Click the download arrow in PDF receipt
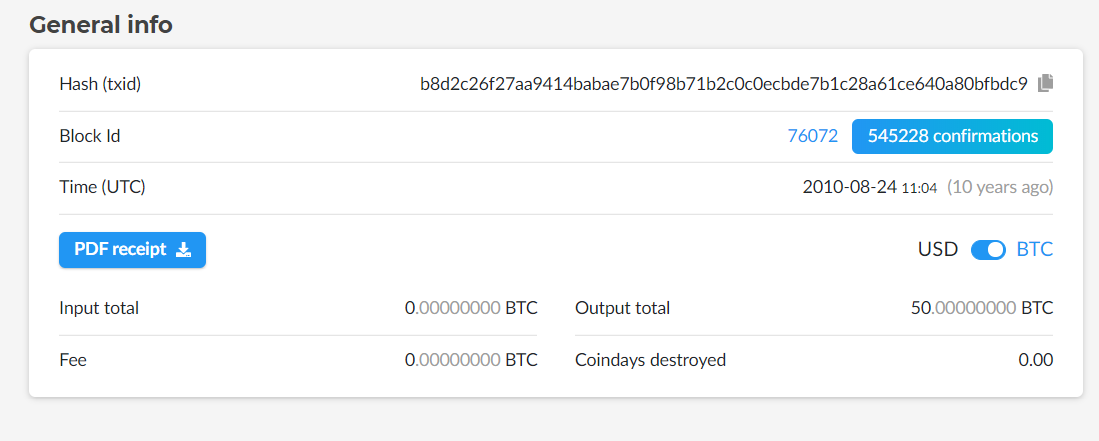The image size is (1099, 441). 183,250
